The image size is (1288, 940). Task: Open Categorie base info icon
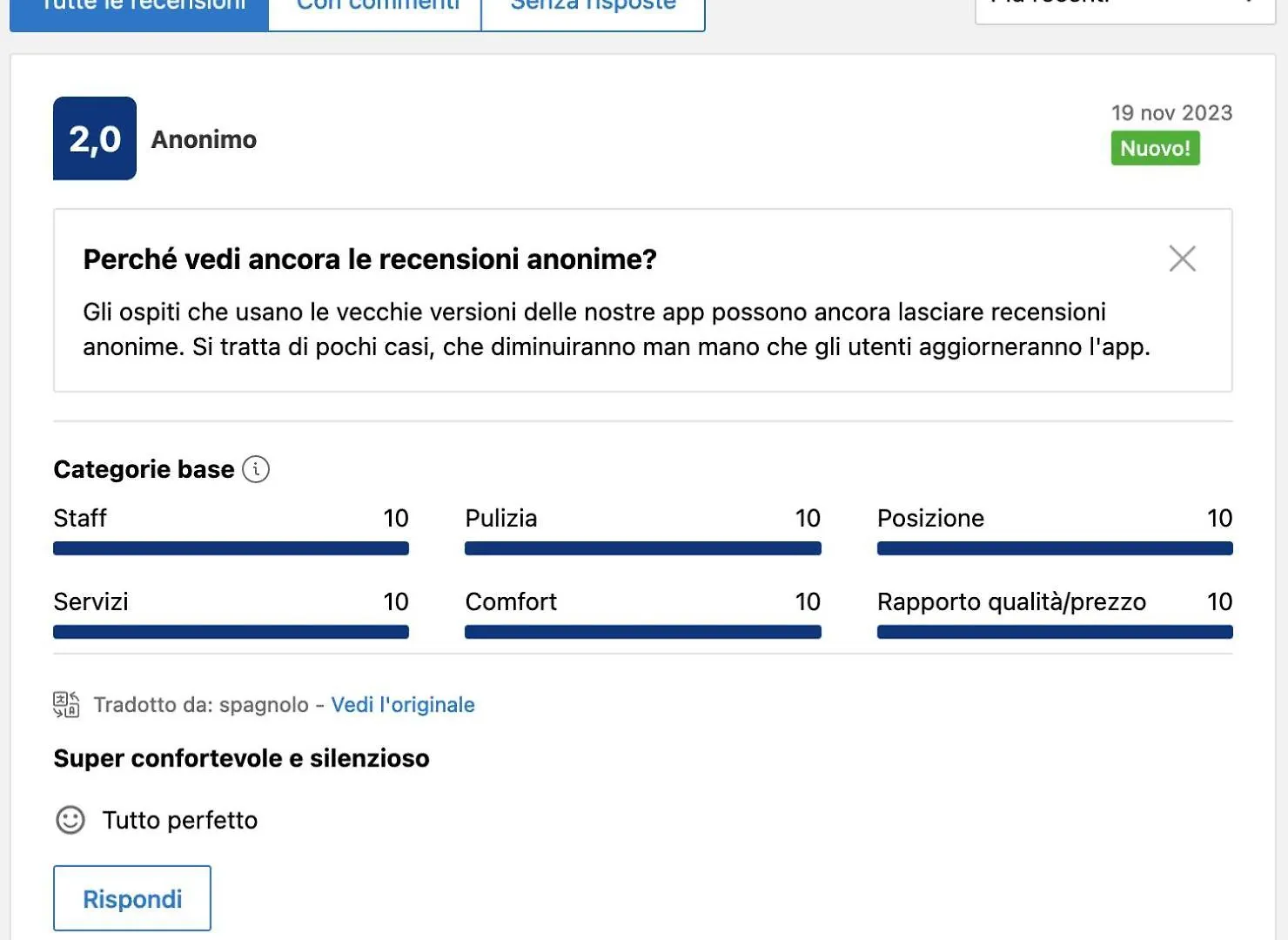coord(256,469)
